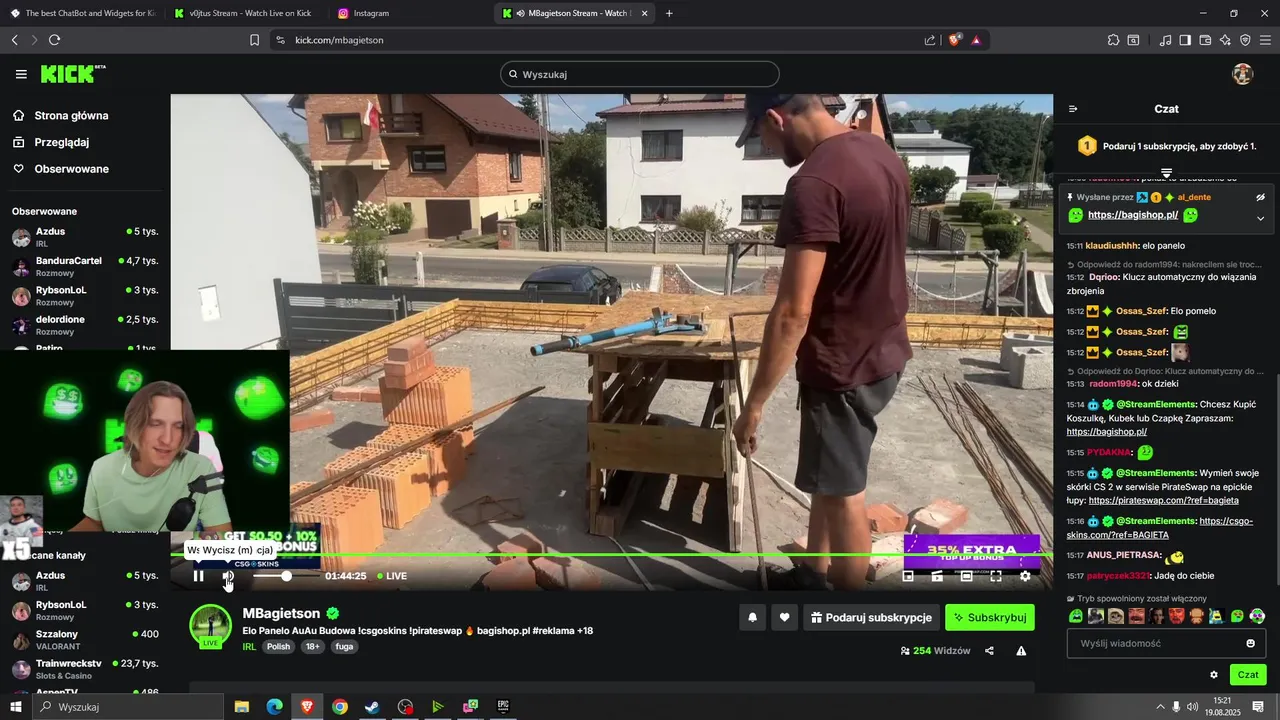
Task: Click Podaruj subskrypcje gift button
Action: pyautogui.click(x=871, y=618)
